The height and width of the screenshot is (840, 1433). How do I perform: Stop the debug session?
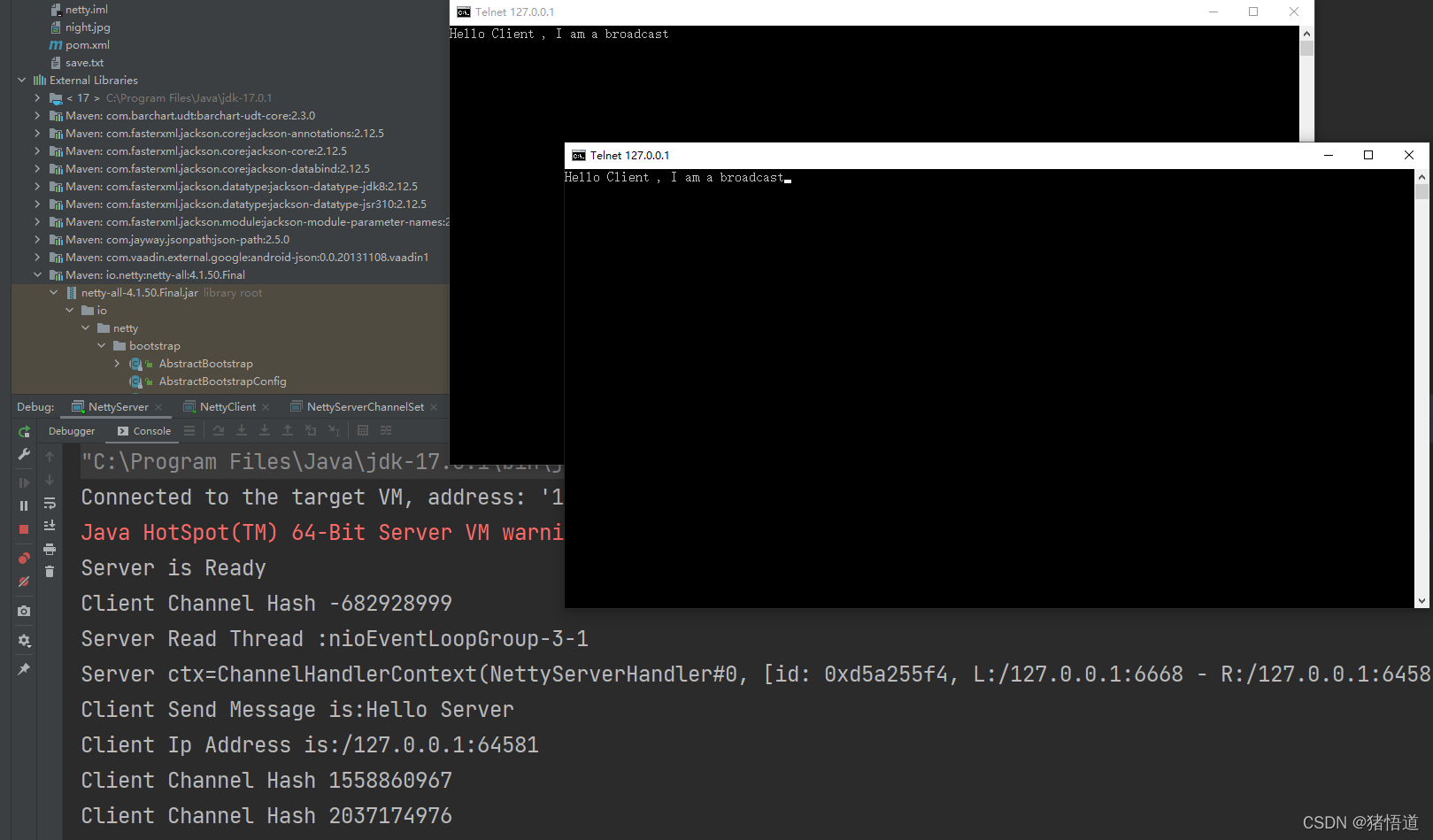coord(24,529)
